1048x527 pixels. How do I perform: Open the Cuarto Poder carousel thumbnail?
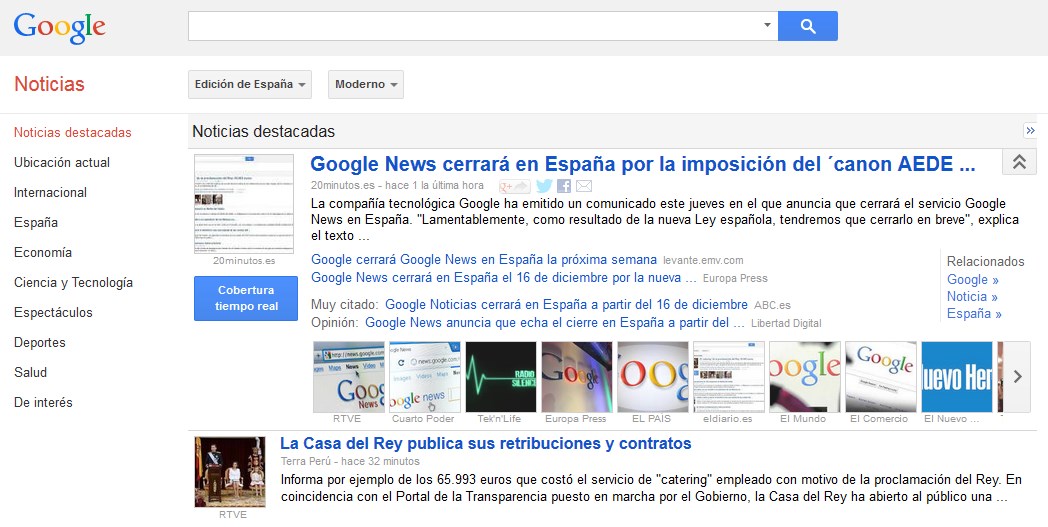[x=425, y=377]
